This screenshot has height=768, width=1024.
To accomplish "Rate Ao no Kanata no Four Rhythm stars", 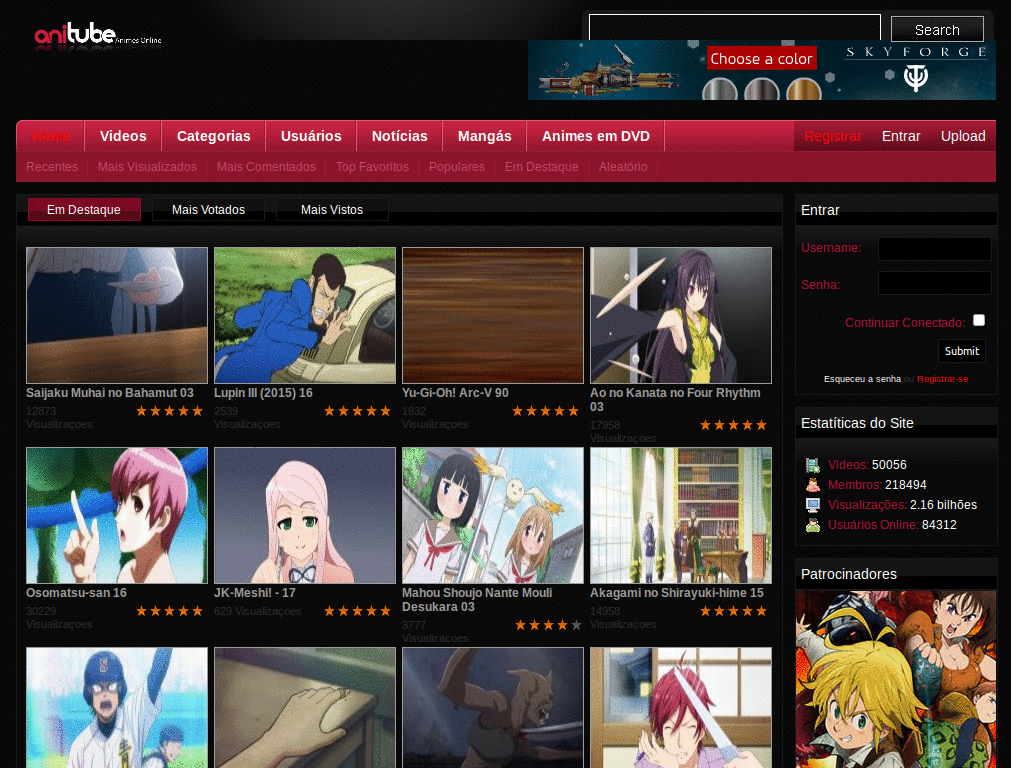I will click(733, 425).
